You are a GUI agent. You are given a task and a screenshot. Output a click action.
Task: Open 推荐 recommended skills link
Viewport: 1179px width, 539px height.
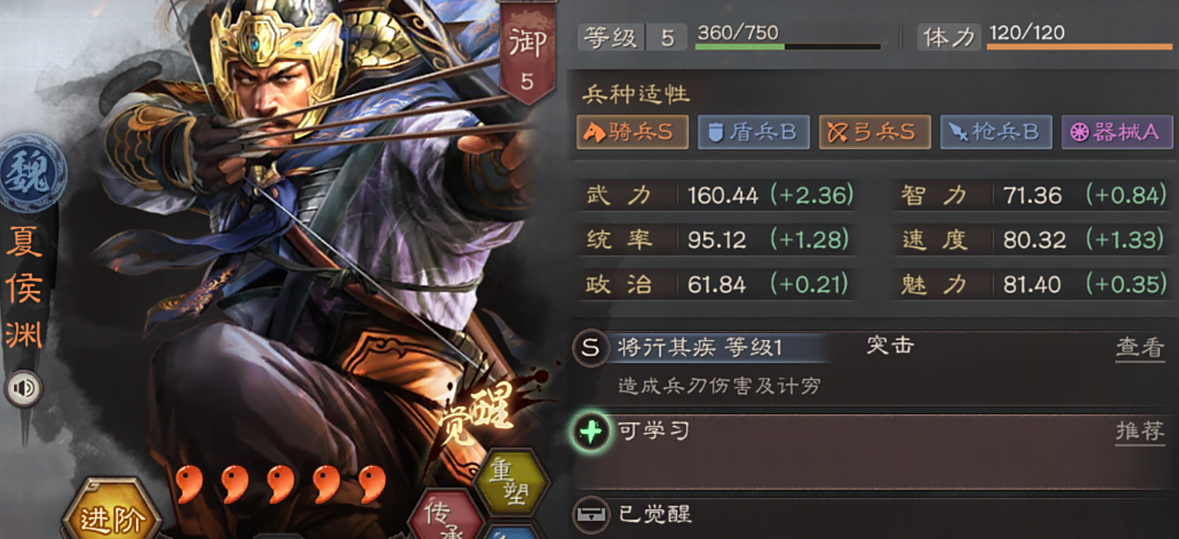click(1140, 432)
